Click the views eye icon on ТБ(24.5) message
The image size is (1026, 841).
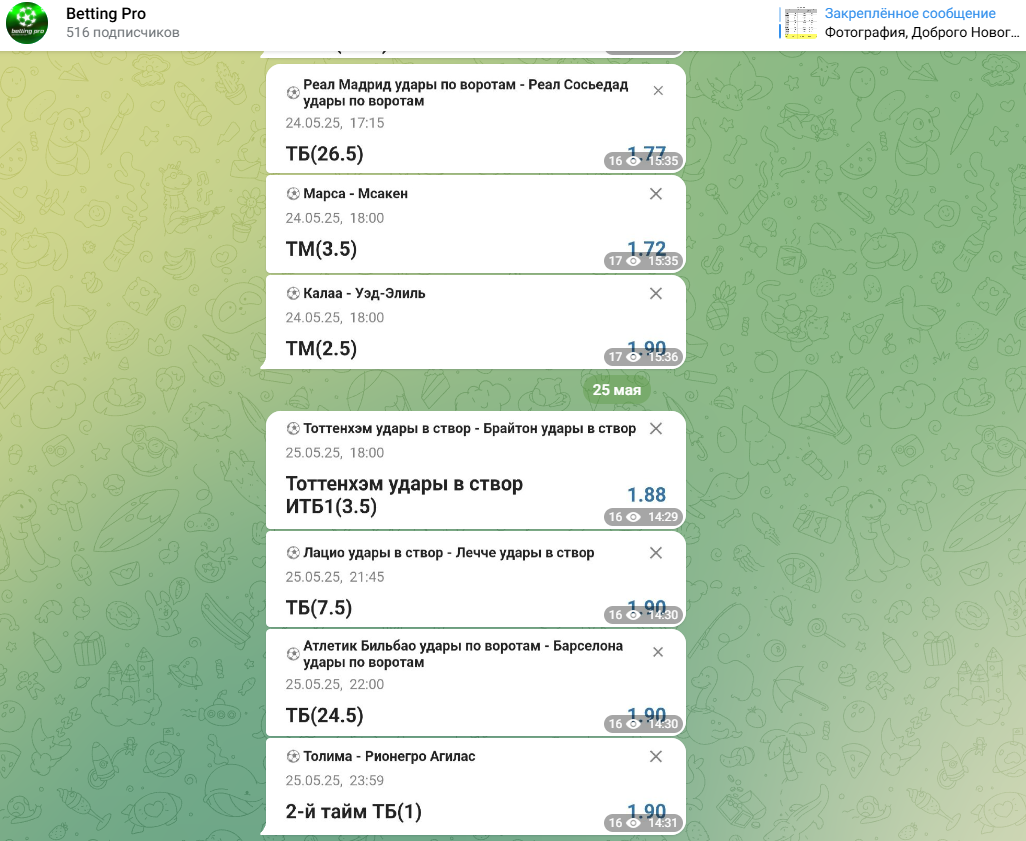(x=633, y=724)
